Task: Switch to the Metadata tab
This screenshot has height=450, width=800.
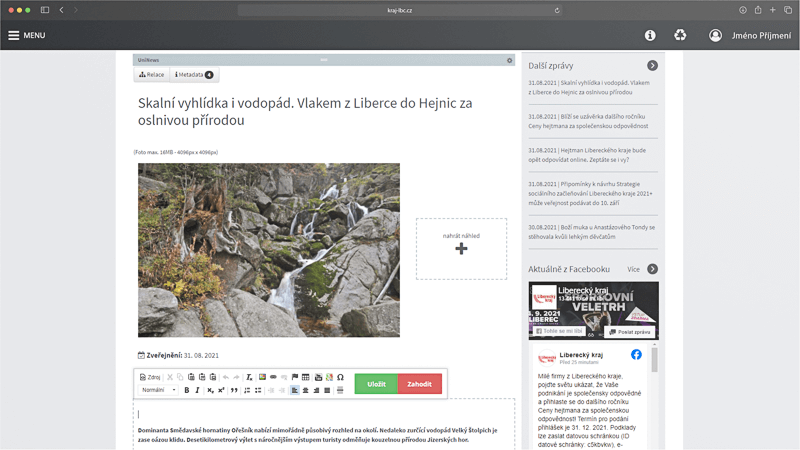Action: [193, 75]
